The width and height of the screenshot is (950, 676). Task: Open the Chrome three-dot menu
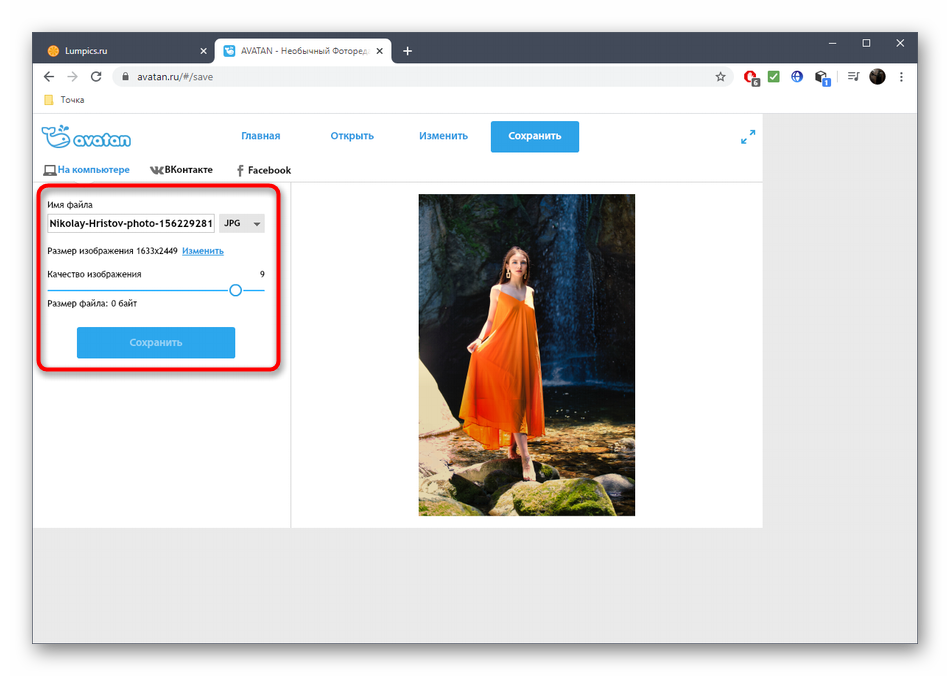point(901,77)
